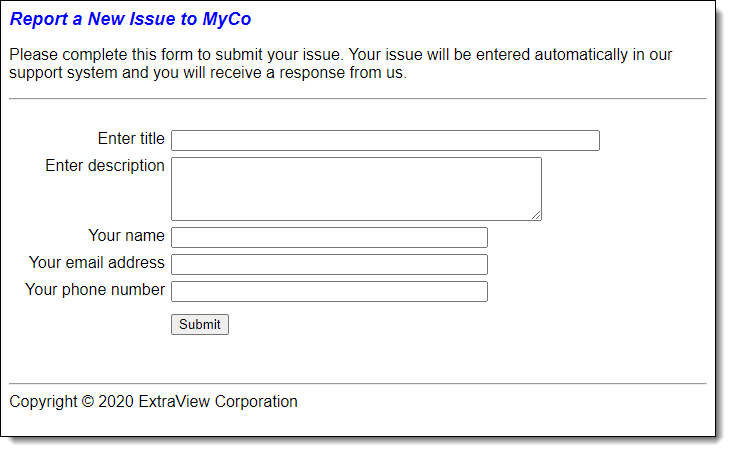Click inside the Enter description text area
The height and width of the screenshot is (452, 731).
click(356, 189)
